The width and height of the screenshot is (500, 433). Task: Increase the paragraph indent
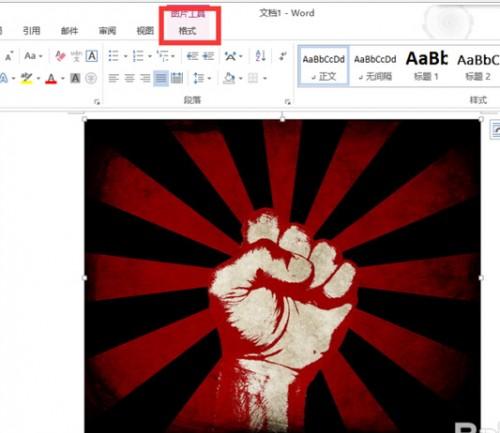click(208, 56)
